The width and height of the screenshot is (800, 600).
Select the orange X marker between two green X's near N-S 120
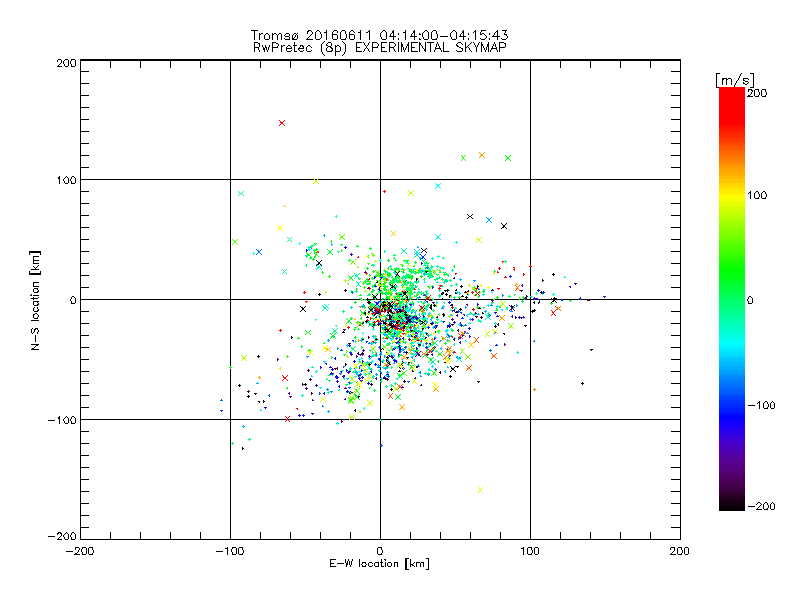pyautogui.click(x=482, y=155)
